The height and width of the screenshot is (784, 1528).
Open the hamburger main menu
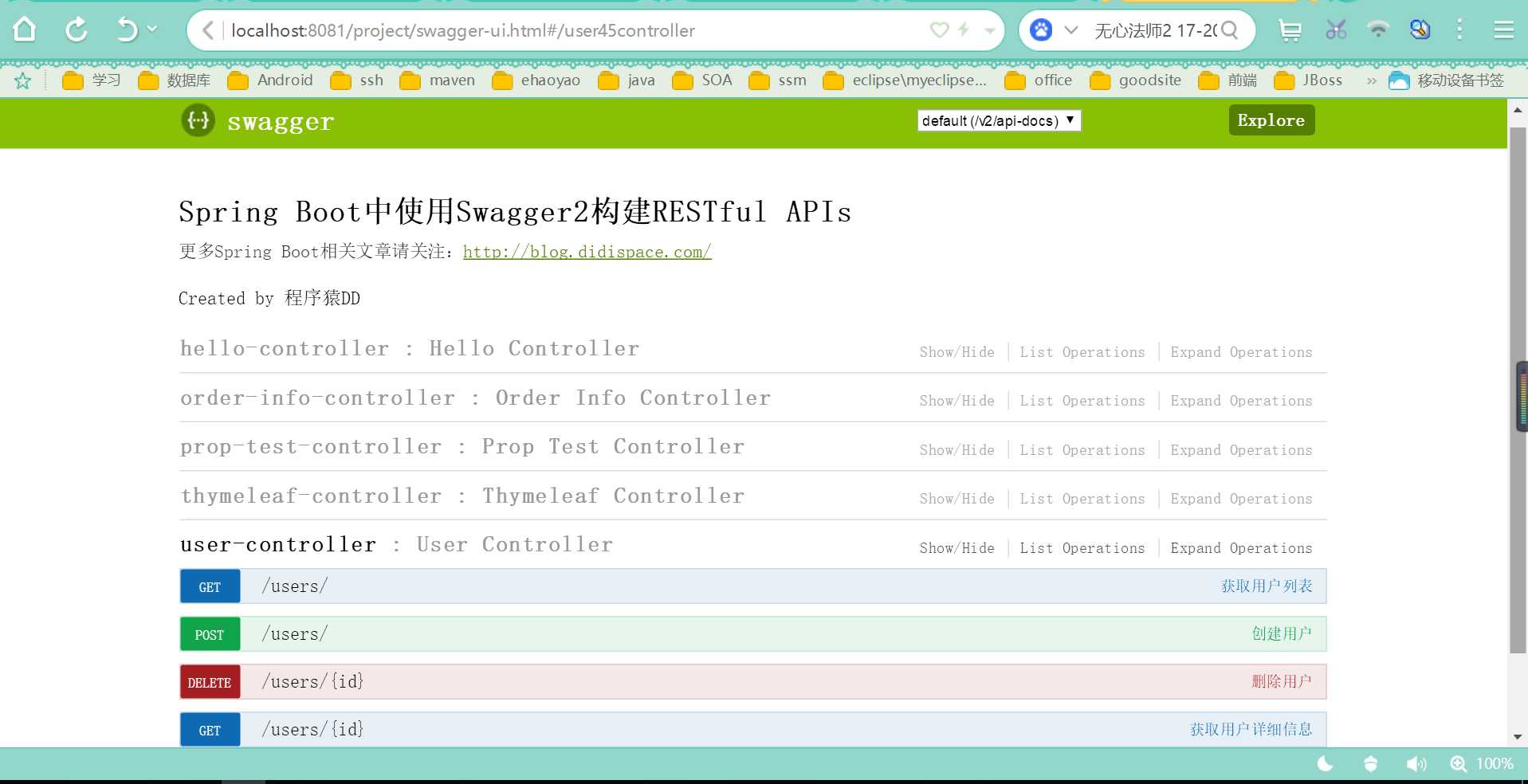(1503, 30)
